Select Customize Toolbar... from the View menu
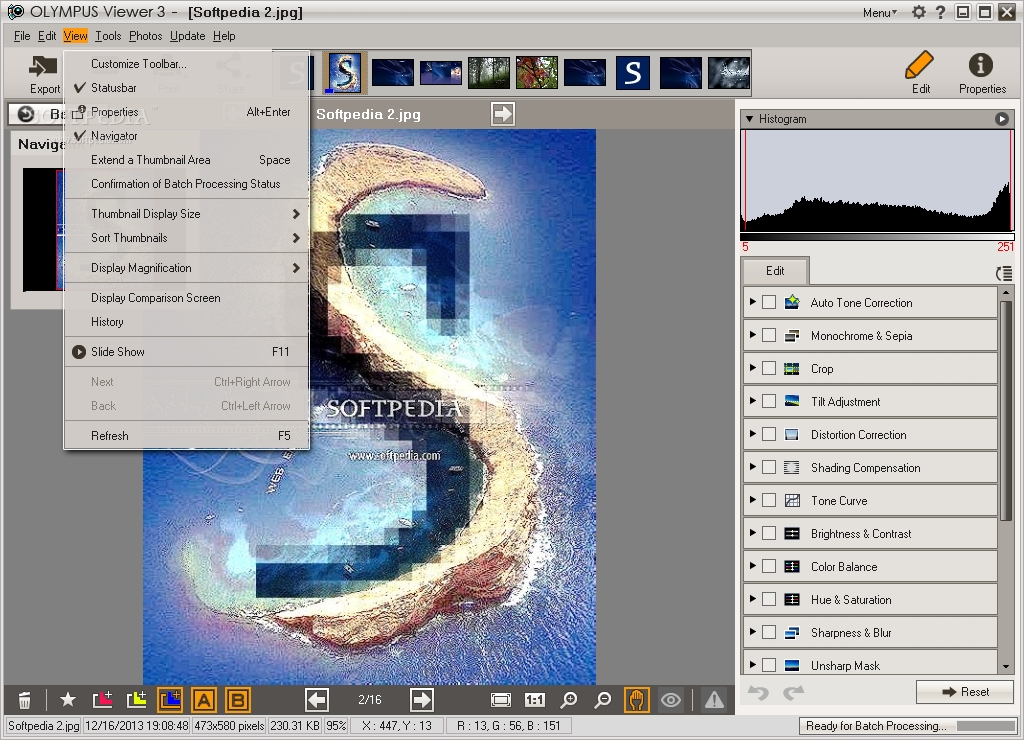 coord(186,63)
